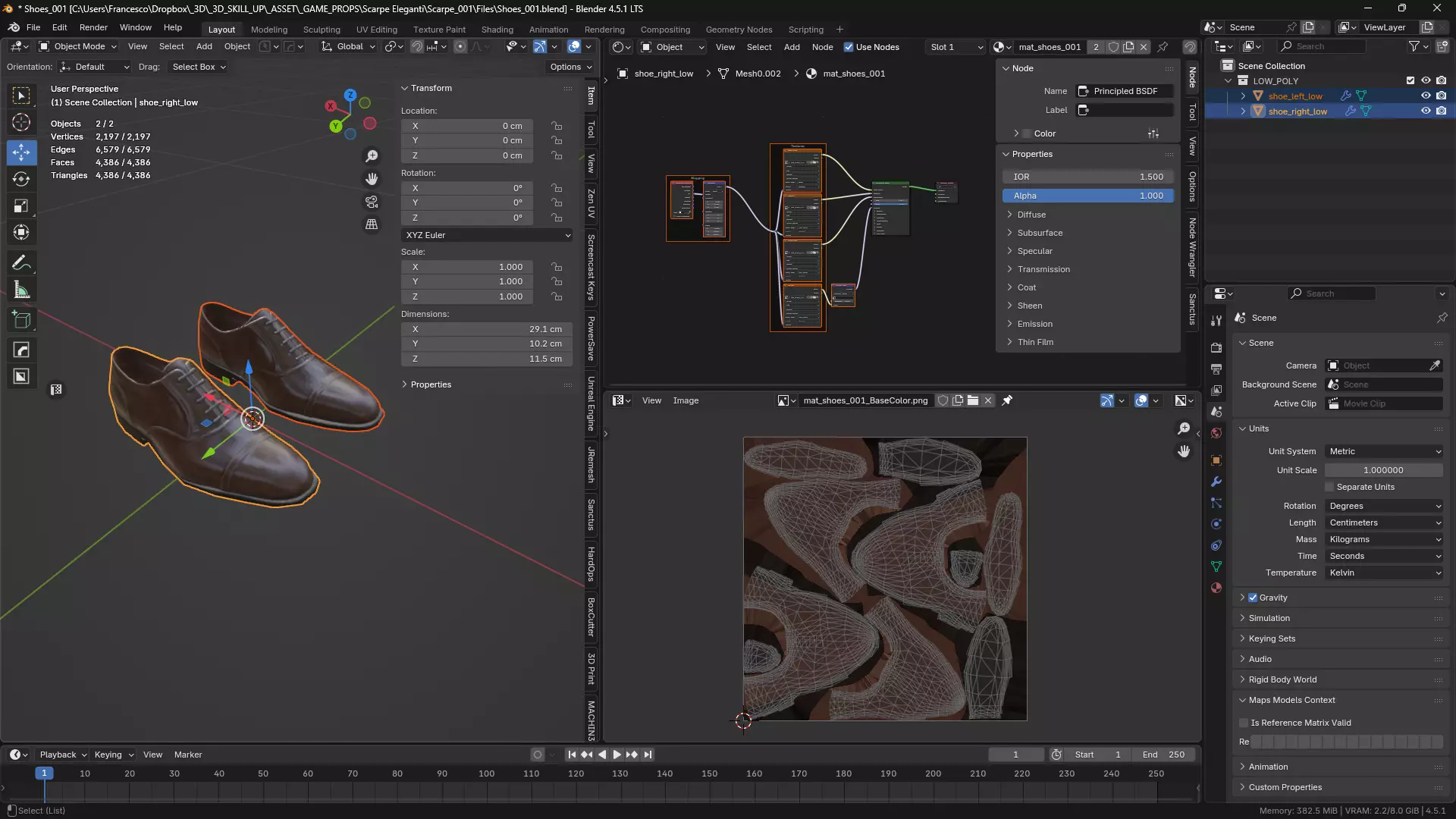Select the Cursor tool in toolbar
Screen dimensions: 1456x819
21,122
